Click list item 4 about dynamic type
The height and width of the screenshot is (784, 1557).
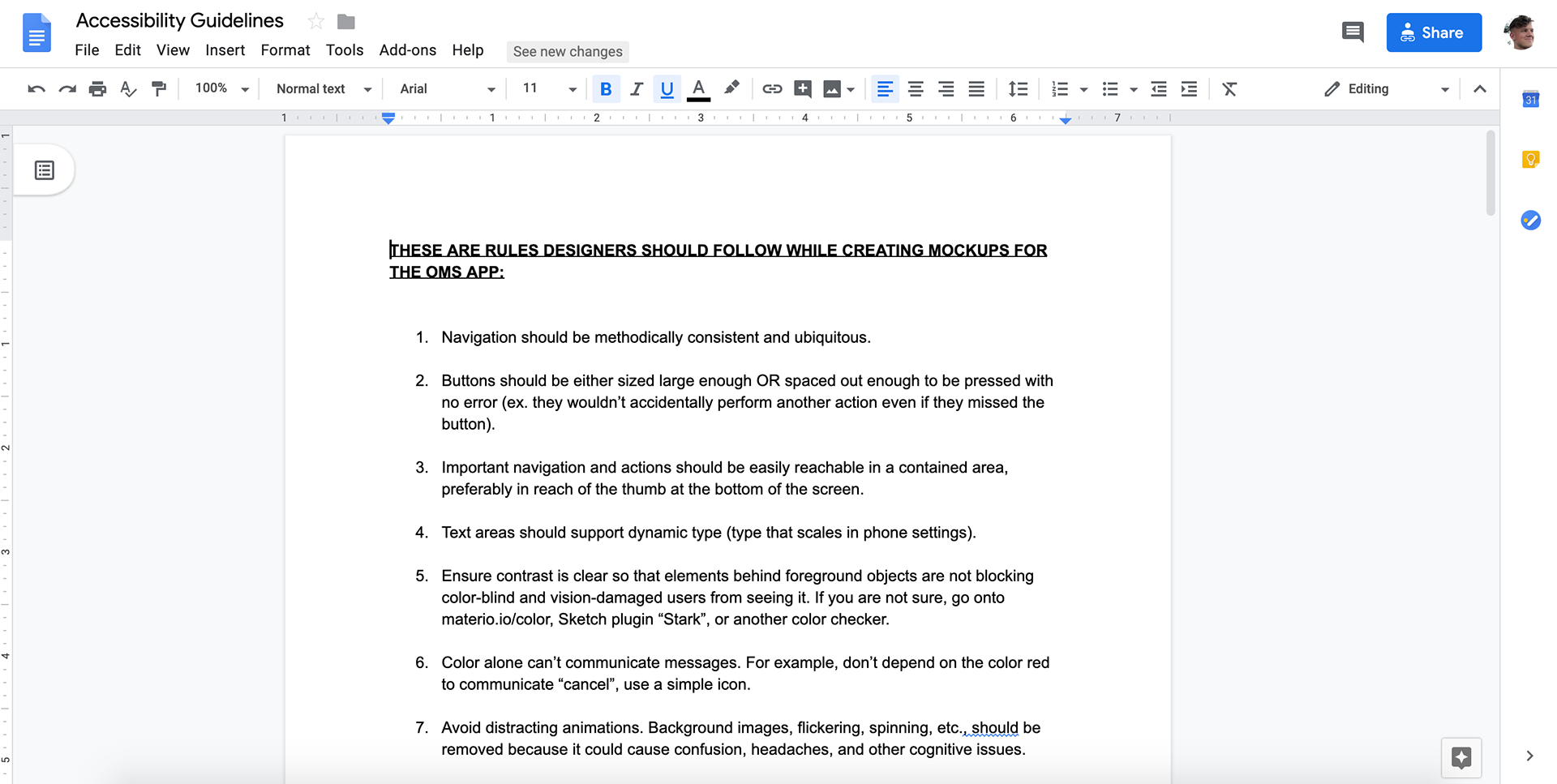tap(709, 533)
